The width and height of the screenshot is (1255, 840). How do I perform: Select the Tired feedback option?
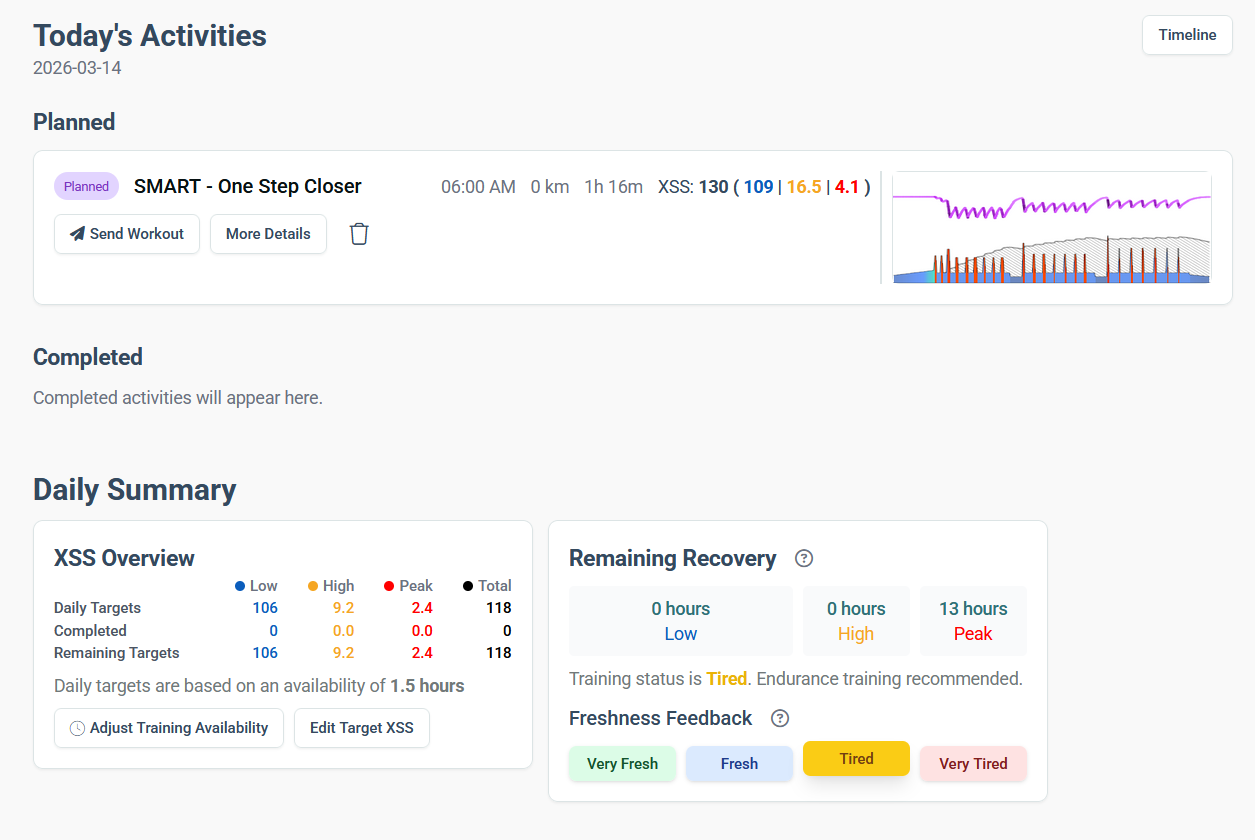click(x=856, y=759)
